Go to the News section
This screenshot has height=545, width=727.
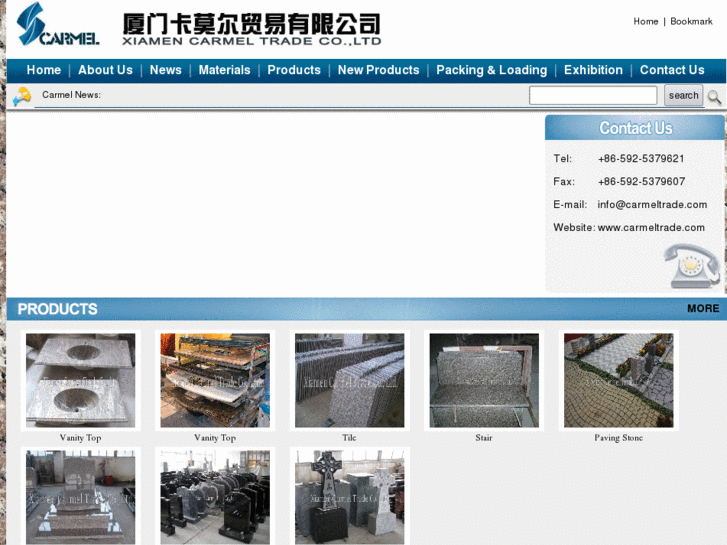click(166, 70)
